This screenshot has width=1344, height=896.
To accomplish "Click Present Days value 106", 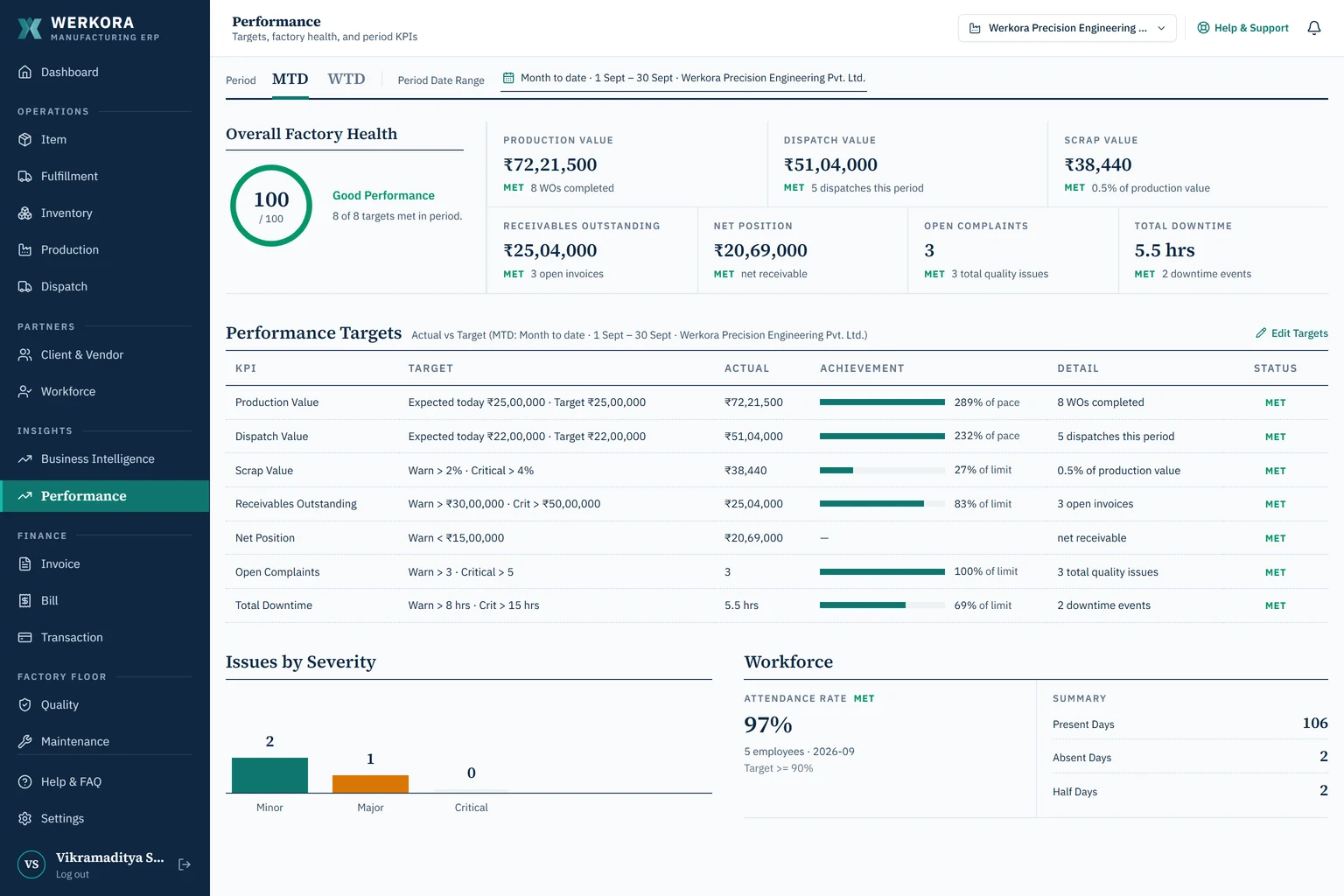I will (1315, 724).
